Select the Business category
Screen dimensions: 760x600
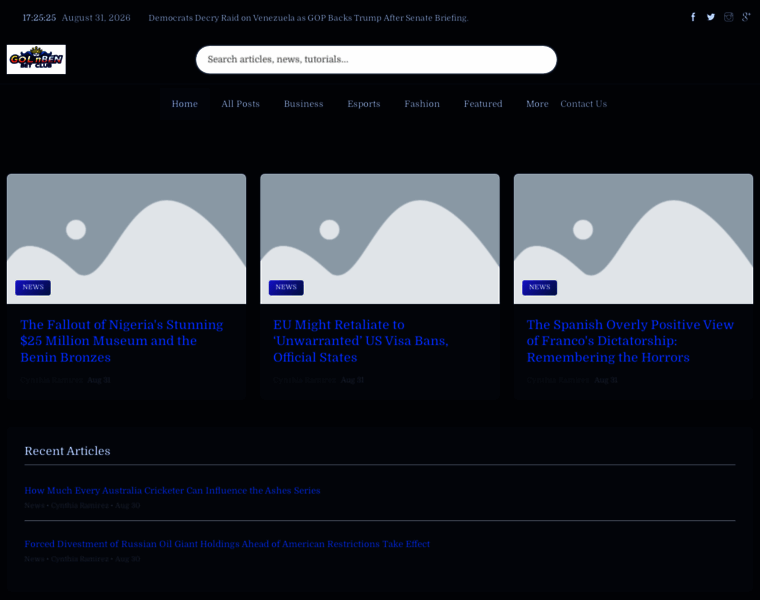(303, 104)
